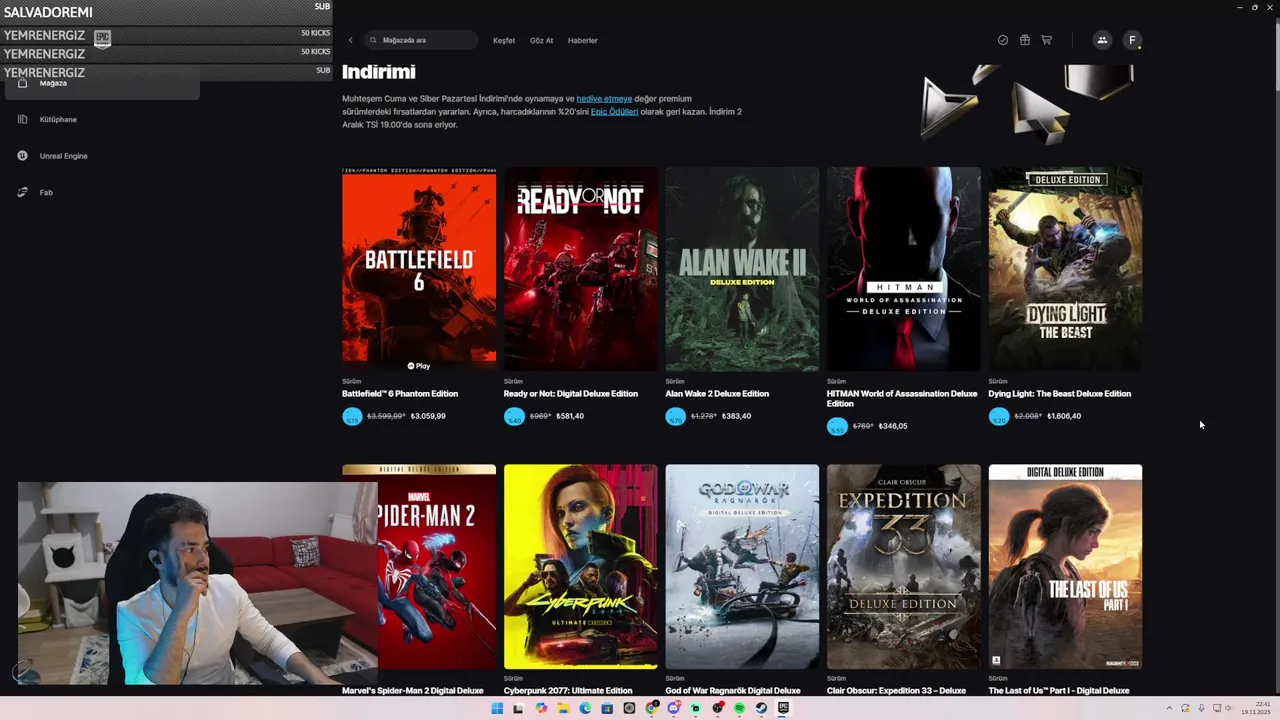The height and width of the screenshot is (720, 1280).
Task: Open the friends list icon
Action: point(1102,40)
